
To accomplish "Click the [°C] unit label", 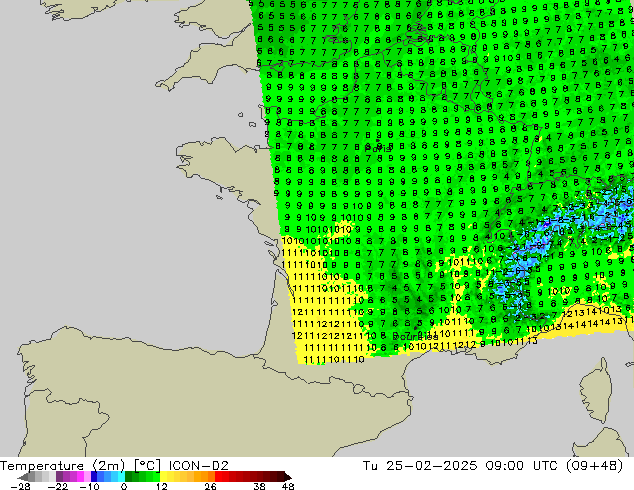I will point(147,466).
